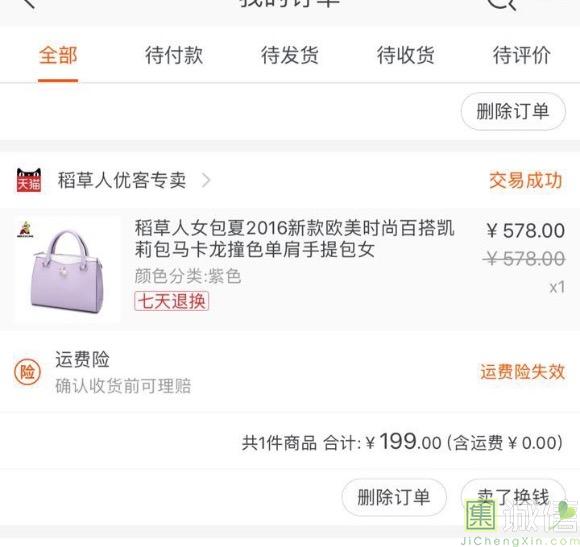Click the Tmall cat logo icon
Screen dimensions: 580x547
(29, 180)
